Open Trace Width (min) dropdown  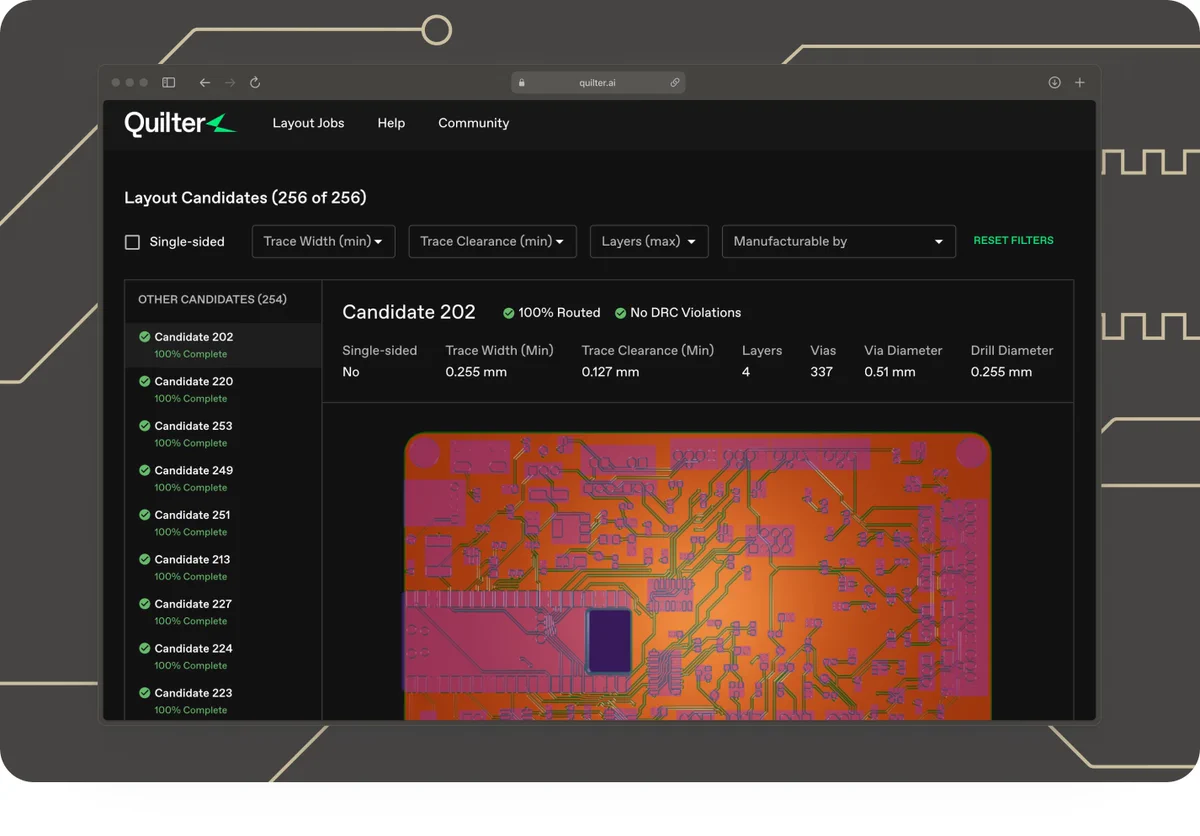point(323,242)
